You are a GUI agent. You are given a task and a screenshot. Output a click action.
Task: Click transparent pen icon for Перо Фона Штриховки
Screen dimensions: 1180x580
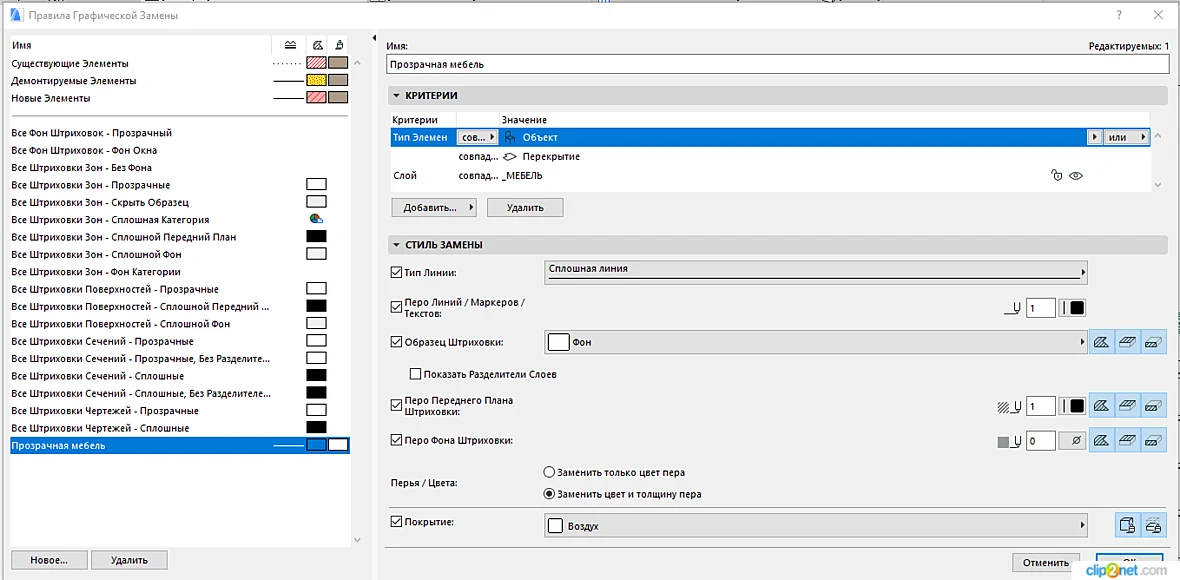(1072, 442)
